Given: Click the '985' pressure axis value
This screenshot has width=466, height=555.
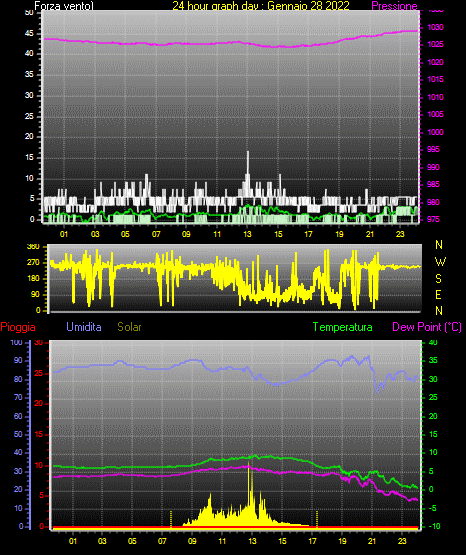Looking at the screenshot, I should coord(433,184).
